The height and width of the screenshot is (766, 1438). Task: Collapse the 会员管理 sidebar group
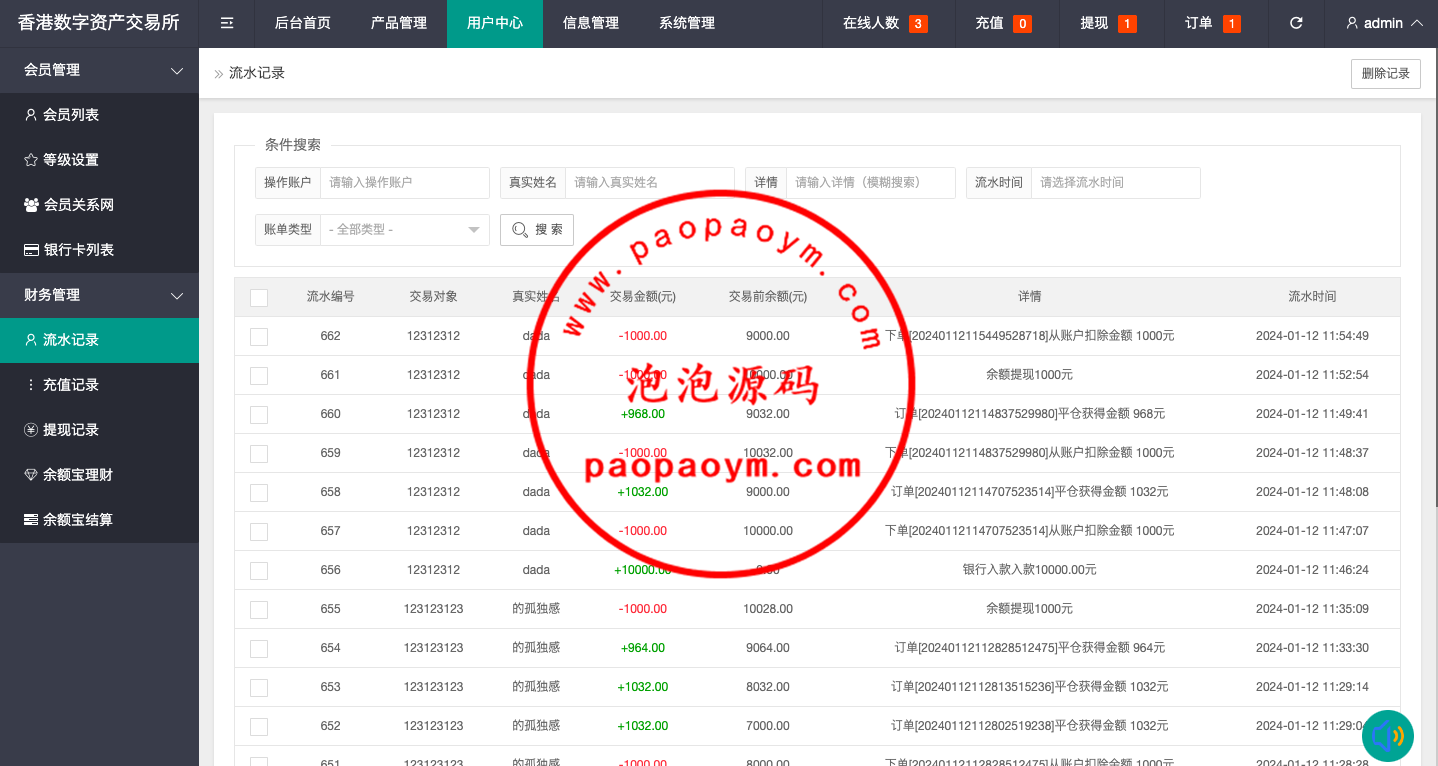pyautogui.click(x=177, y=70)
